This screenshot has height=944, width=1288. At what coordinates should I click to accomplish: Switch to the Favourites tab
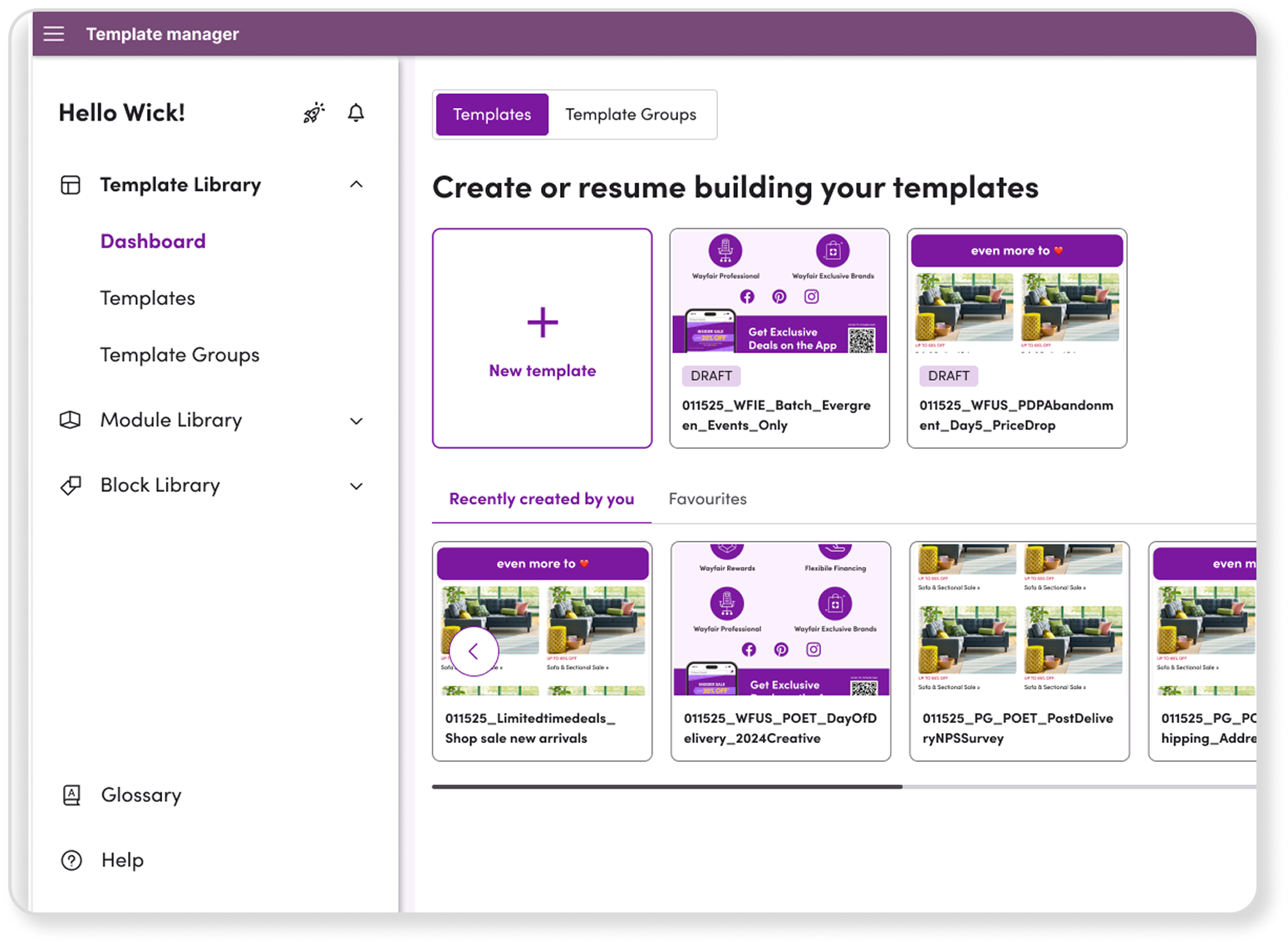(x=707, y=499)
